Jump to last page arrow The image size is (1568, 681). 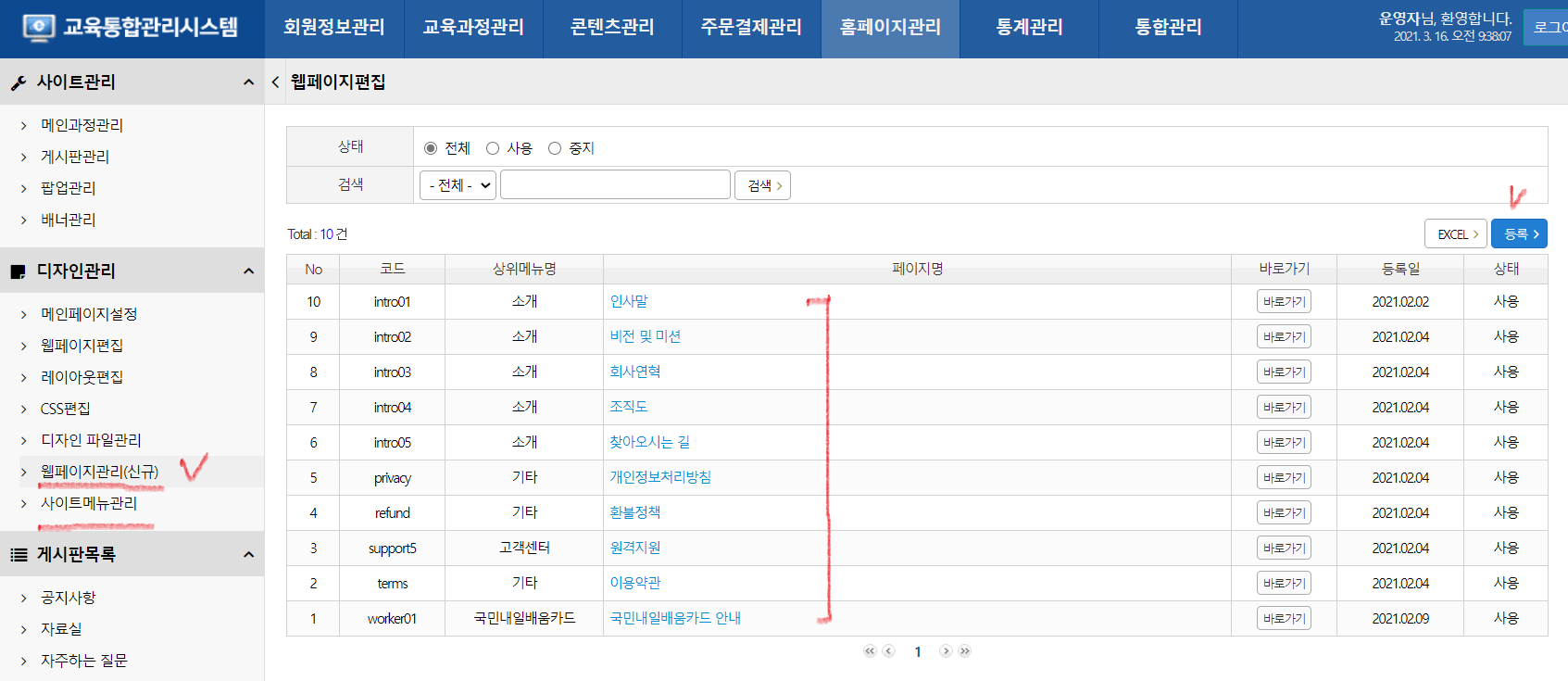[965, 651]
